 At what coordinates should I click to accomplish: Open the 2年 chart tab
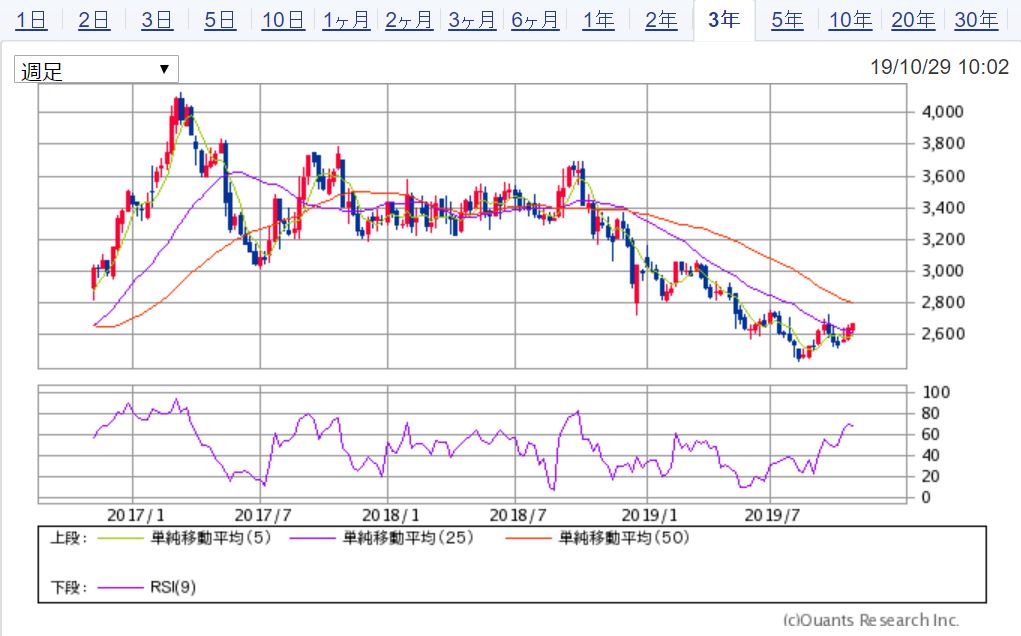point(662,20)
